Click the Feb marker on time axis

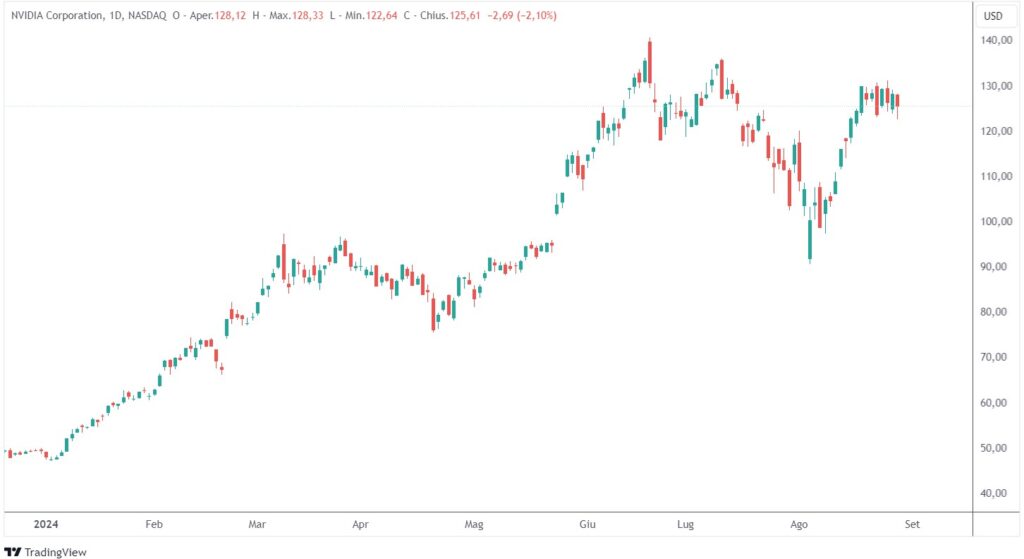point(154,523)
